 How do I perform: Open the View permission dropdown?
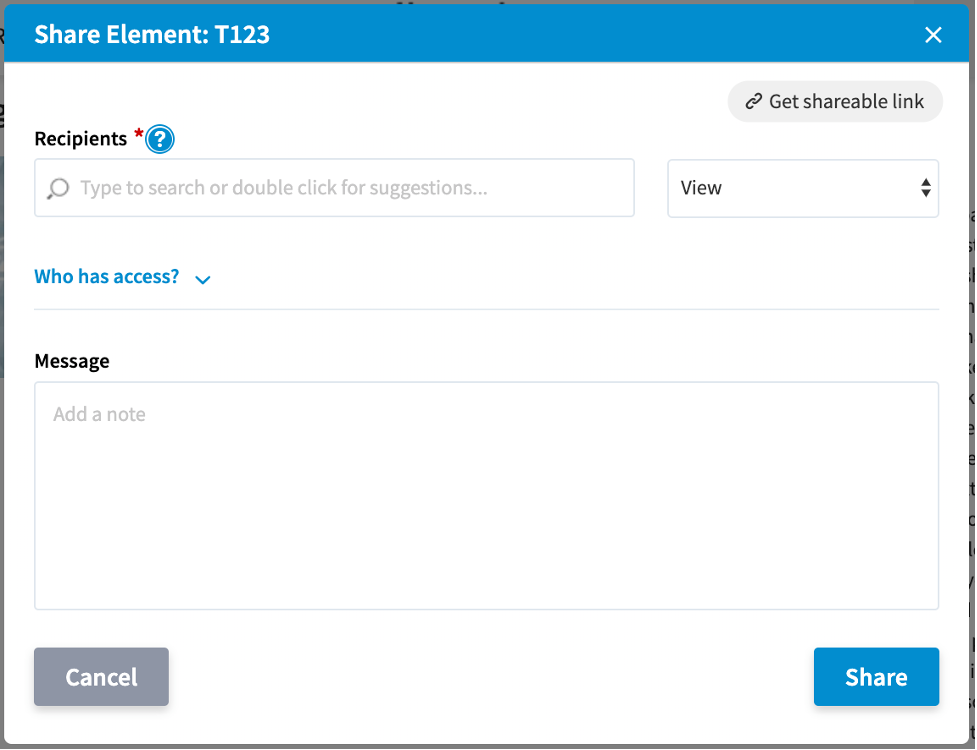pos(802,188)
